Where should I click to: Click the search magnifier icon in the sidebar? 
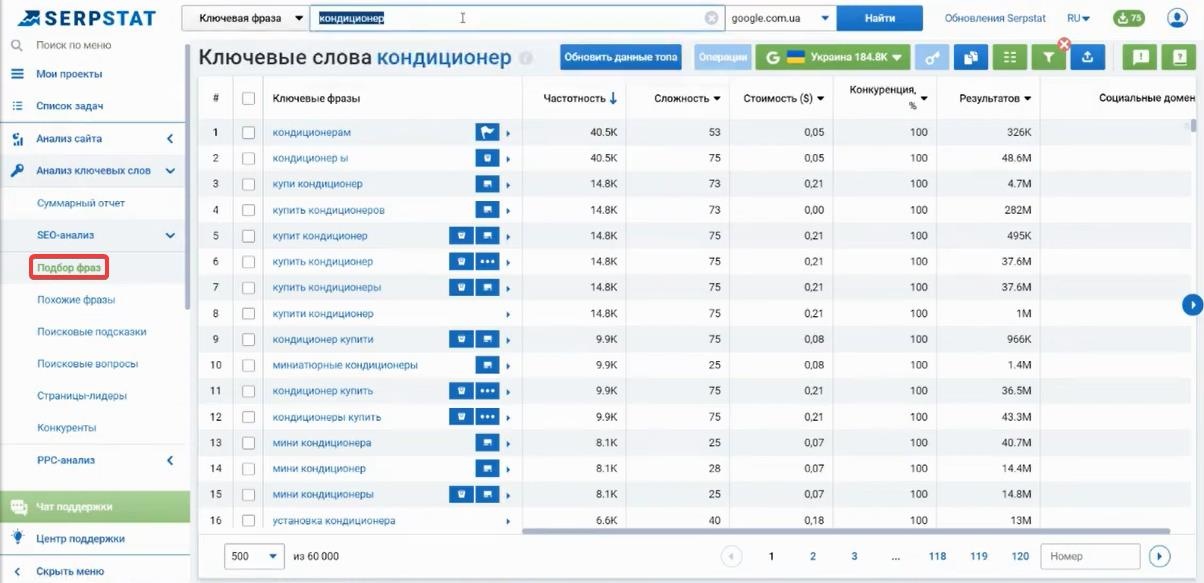point(16,45)
